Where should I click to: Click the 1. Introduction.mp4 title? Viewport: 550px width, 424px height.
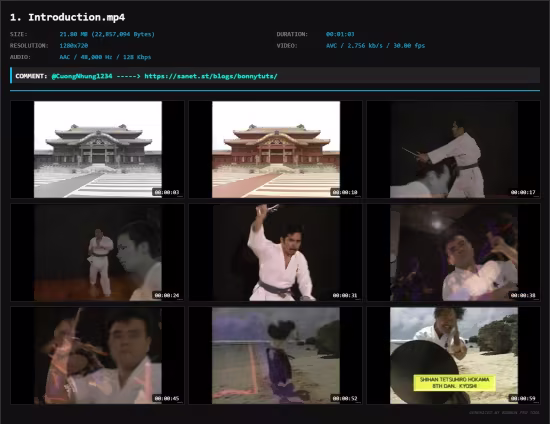(68, 17)
